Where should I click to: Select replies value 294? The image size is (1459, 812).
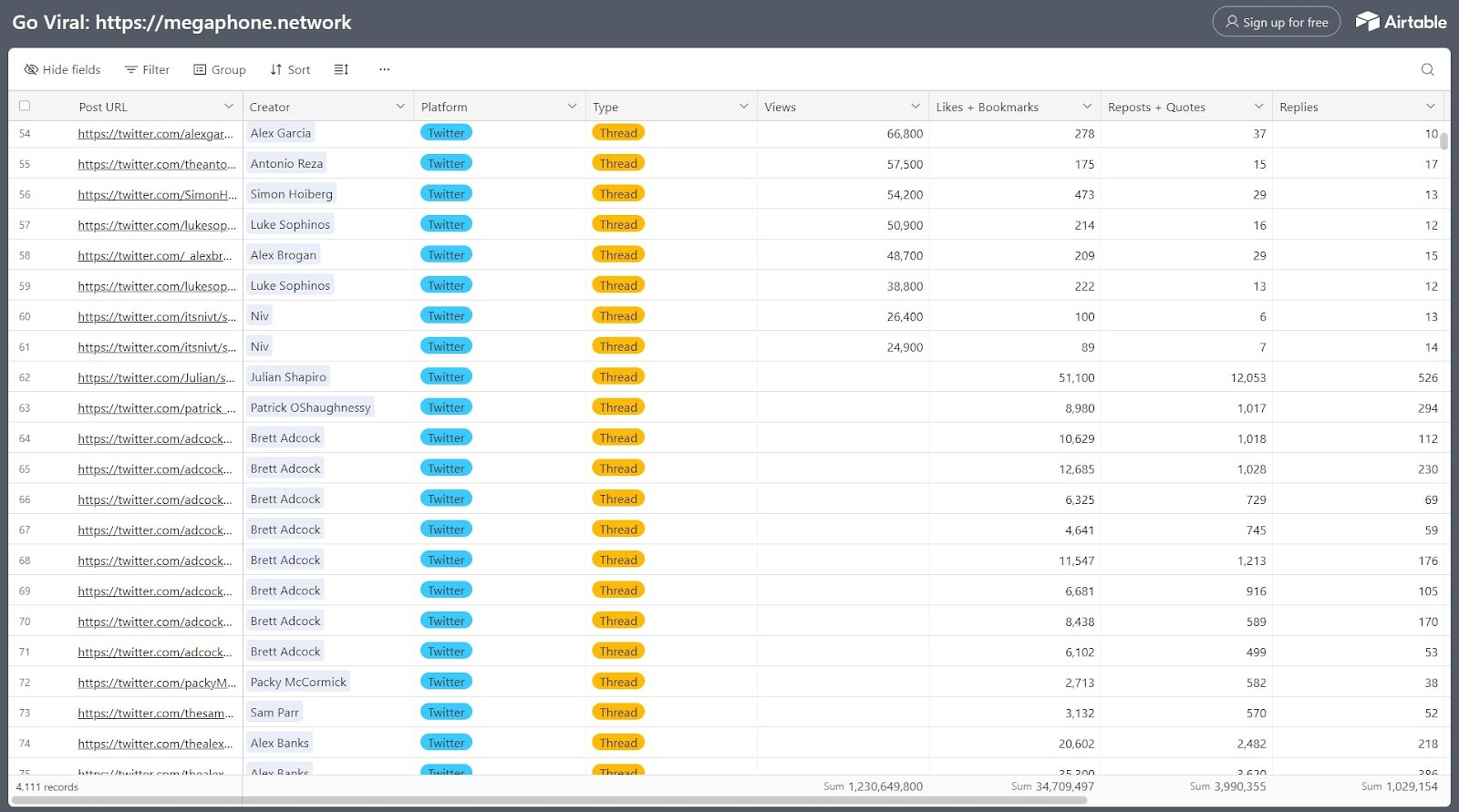[x=1428, y=408]
